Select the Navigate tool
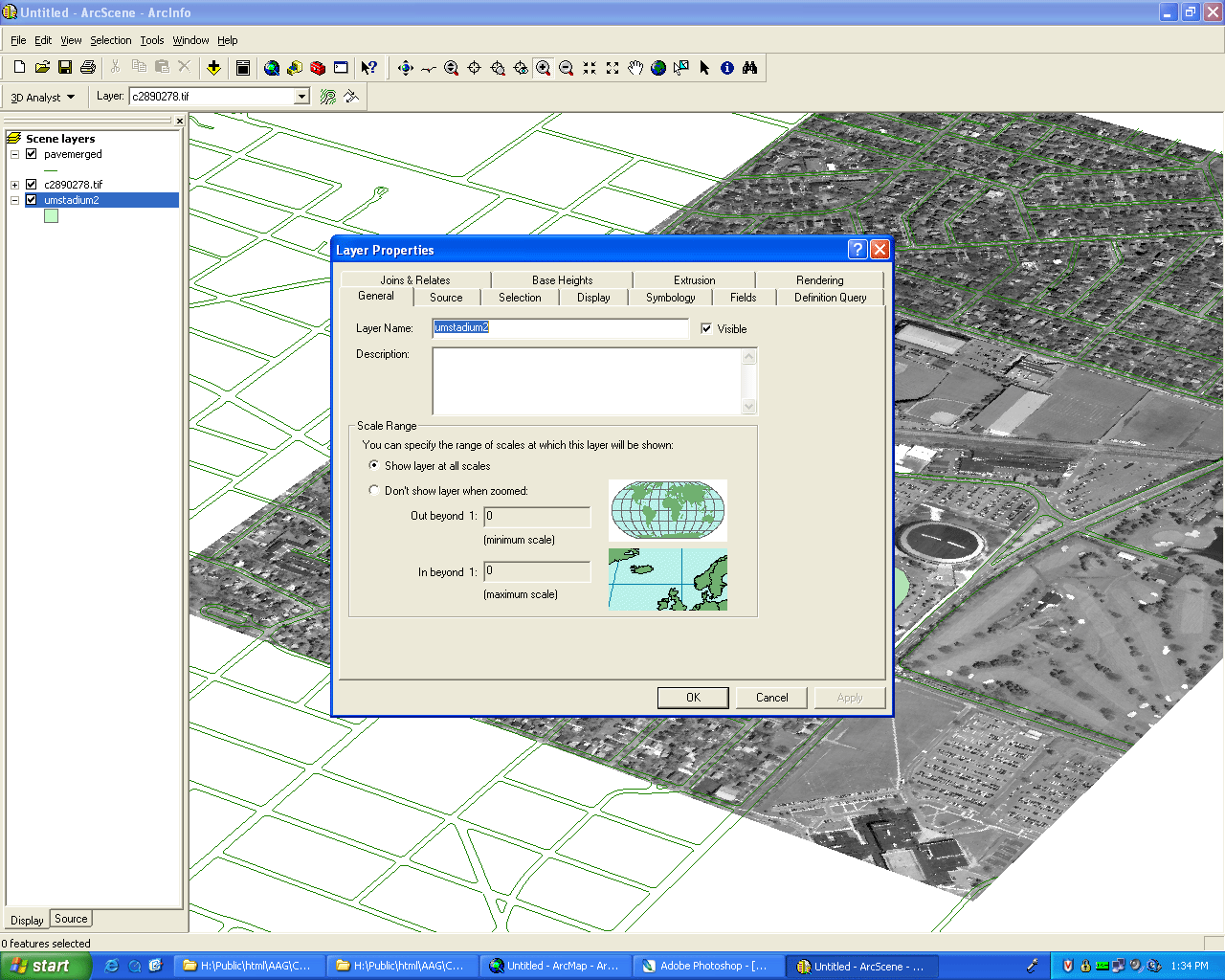 (405, 68)
